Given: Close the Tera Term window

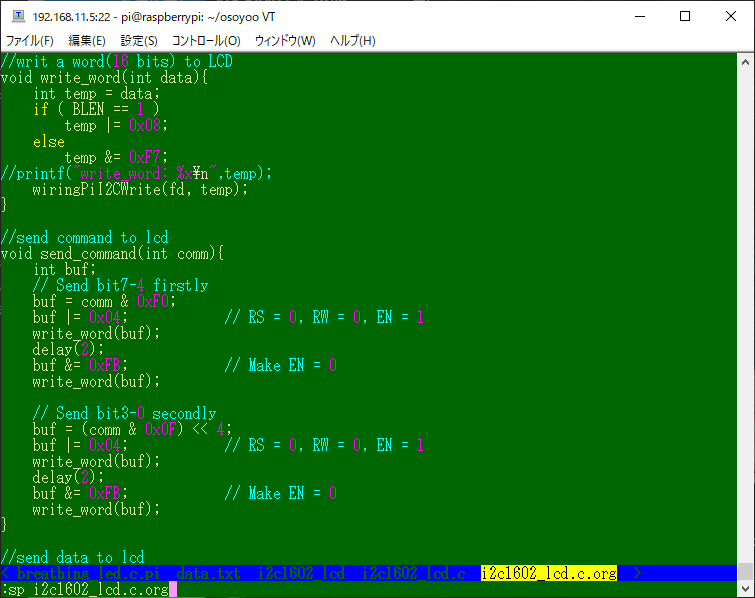Looking at the screenshot, I should point(730,16).
